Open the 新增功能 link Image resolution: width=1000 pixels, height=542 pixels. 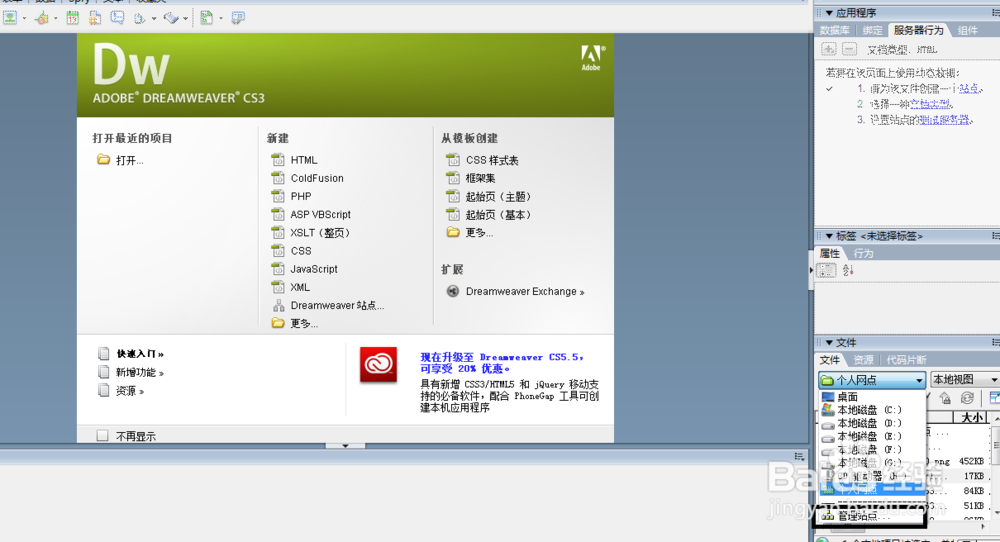pyautogui.click(x=140, y=372)
